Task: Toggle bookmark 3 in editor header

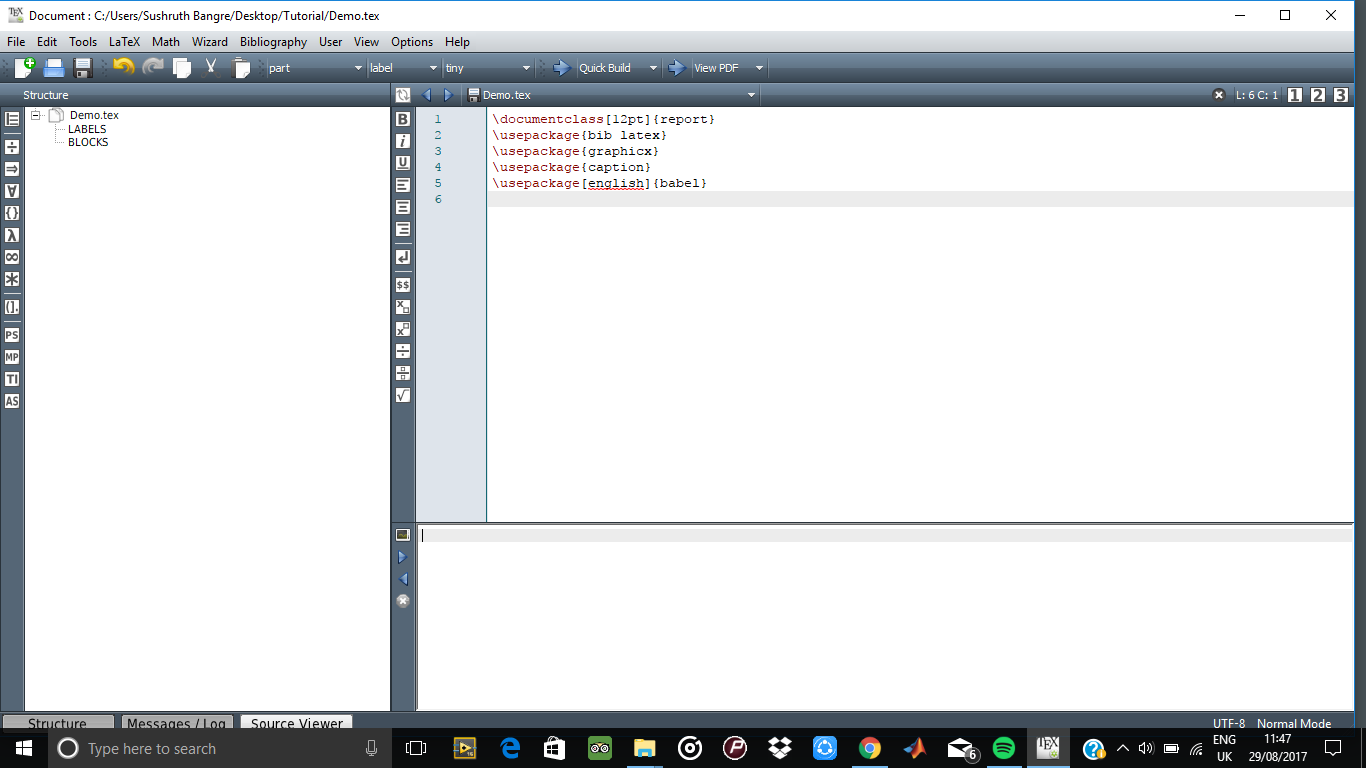Action: pos(1341,95)
